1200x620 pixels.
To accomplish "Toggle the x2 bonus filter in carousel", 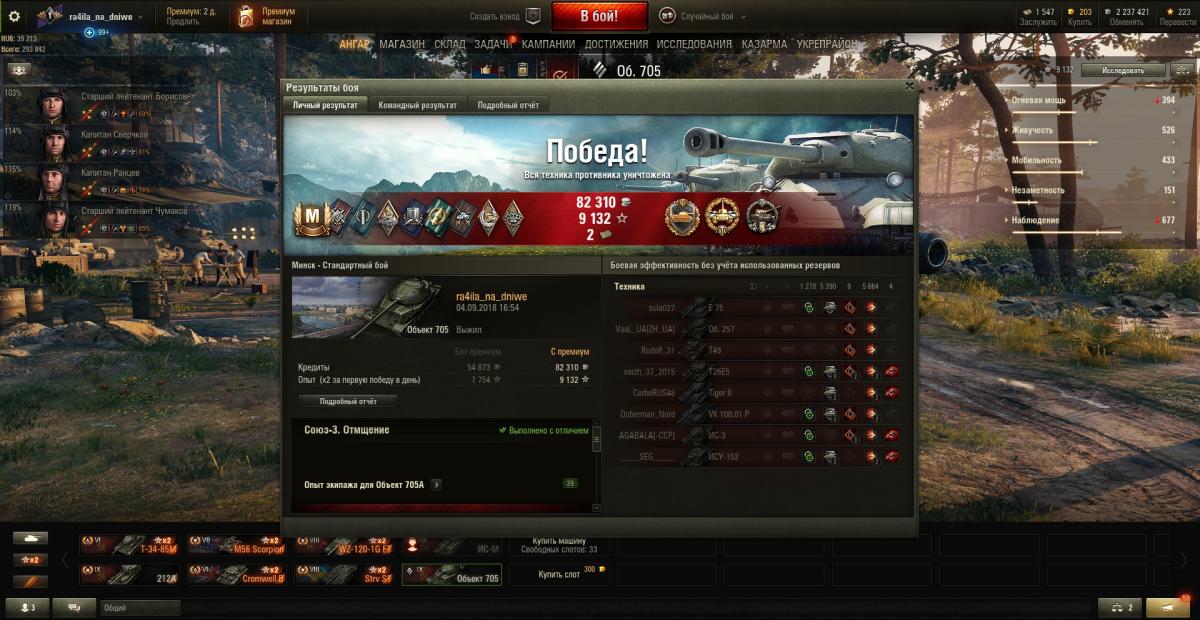I will click(30, 559).
